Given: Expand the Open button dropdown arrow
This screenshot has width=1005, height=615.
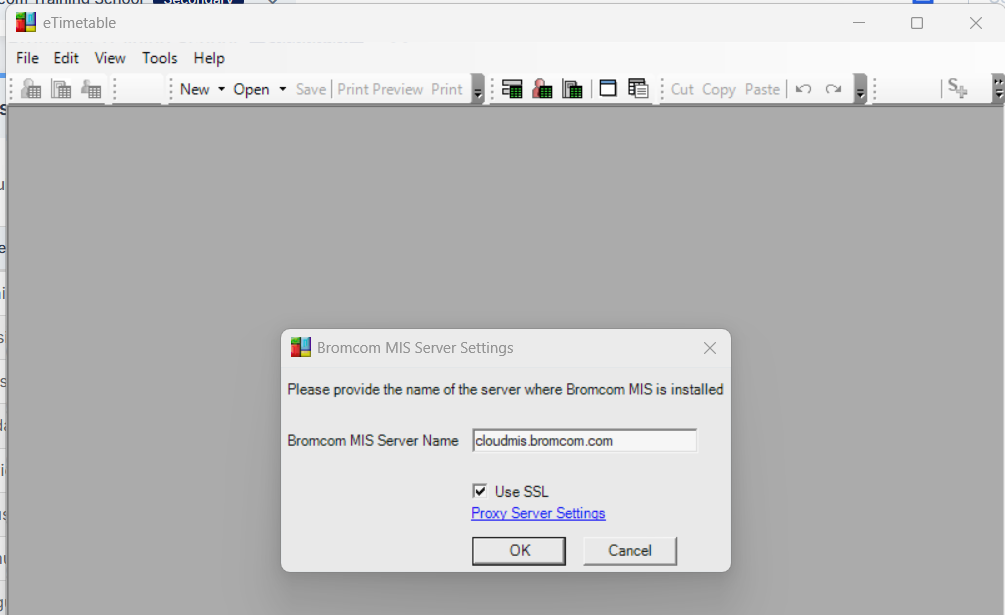Looking at the screenshot, I should [283, 89].
